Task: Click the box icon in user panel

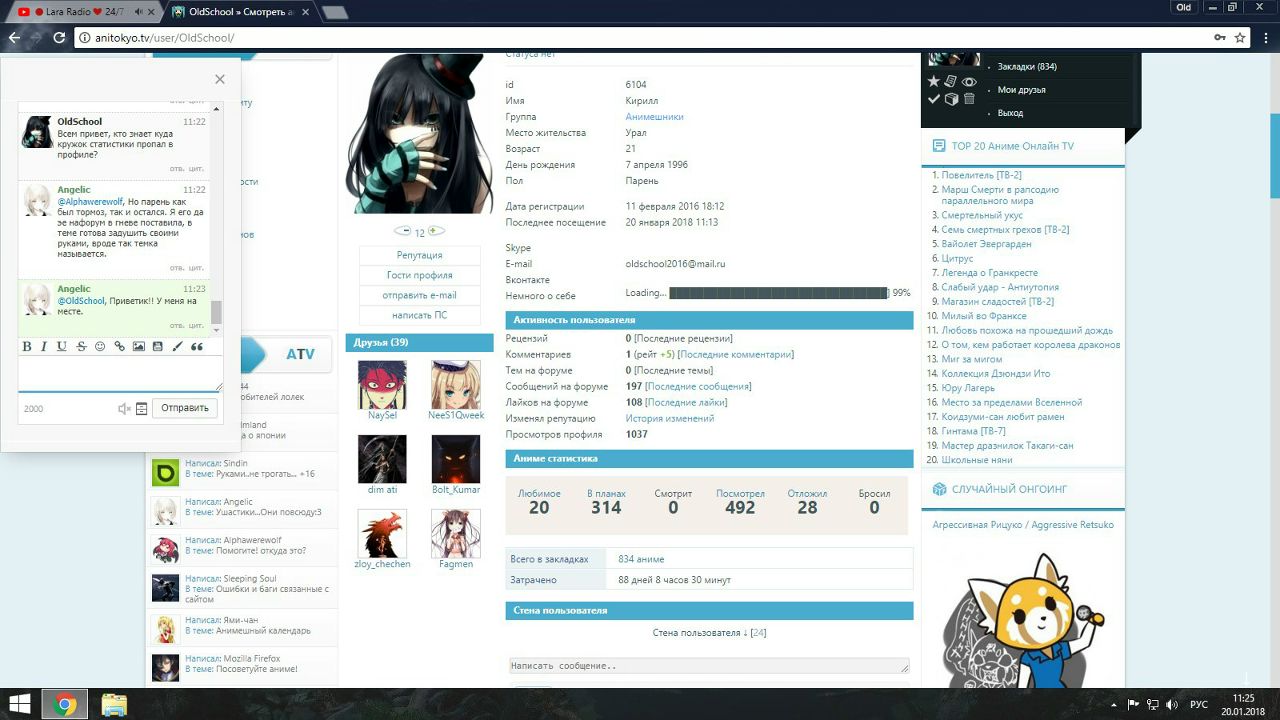Action: 951,99
